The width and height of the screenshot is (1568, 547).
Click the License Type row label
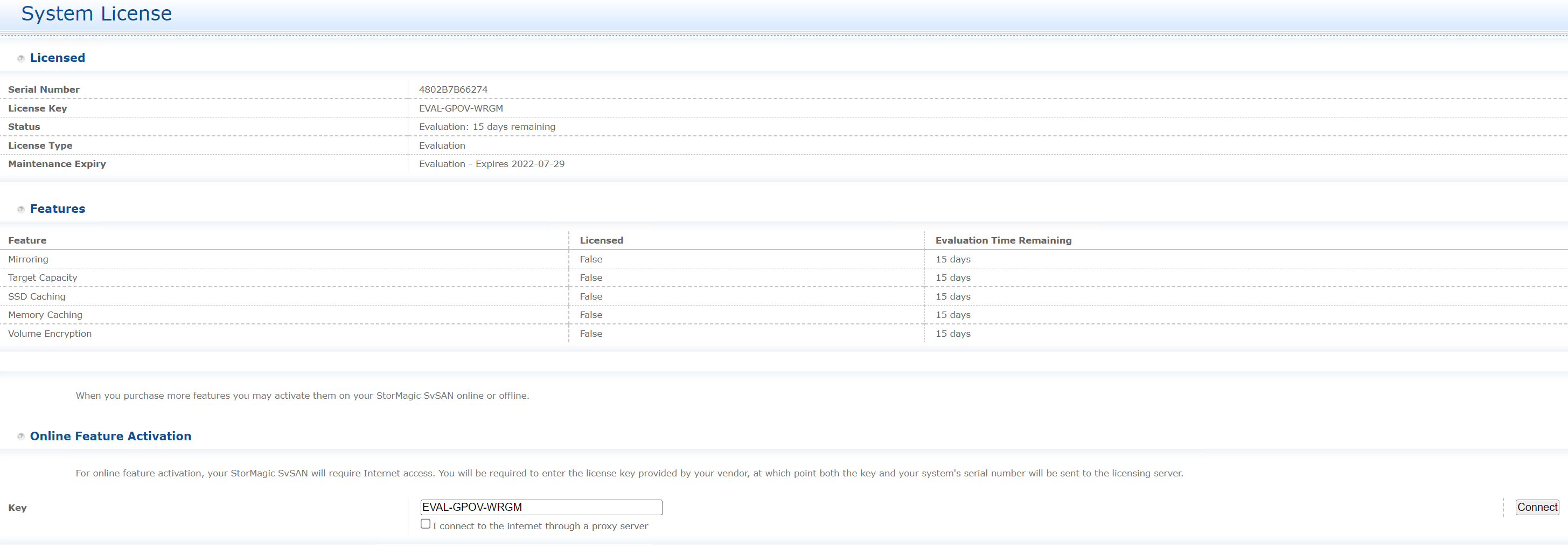(x=40, y=146)
